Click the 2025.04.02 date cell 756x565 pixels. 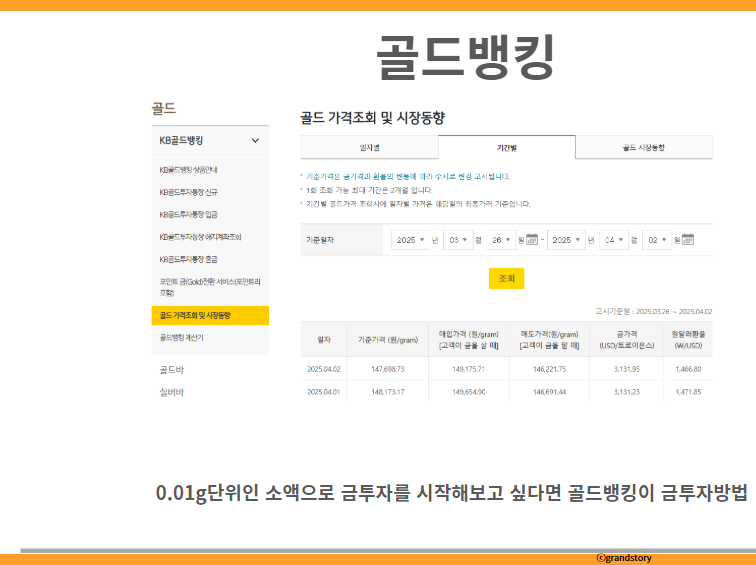coord(324,369)
